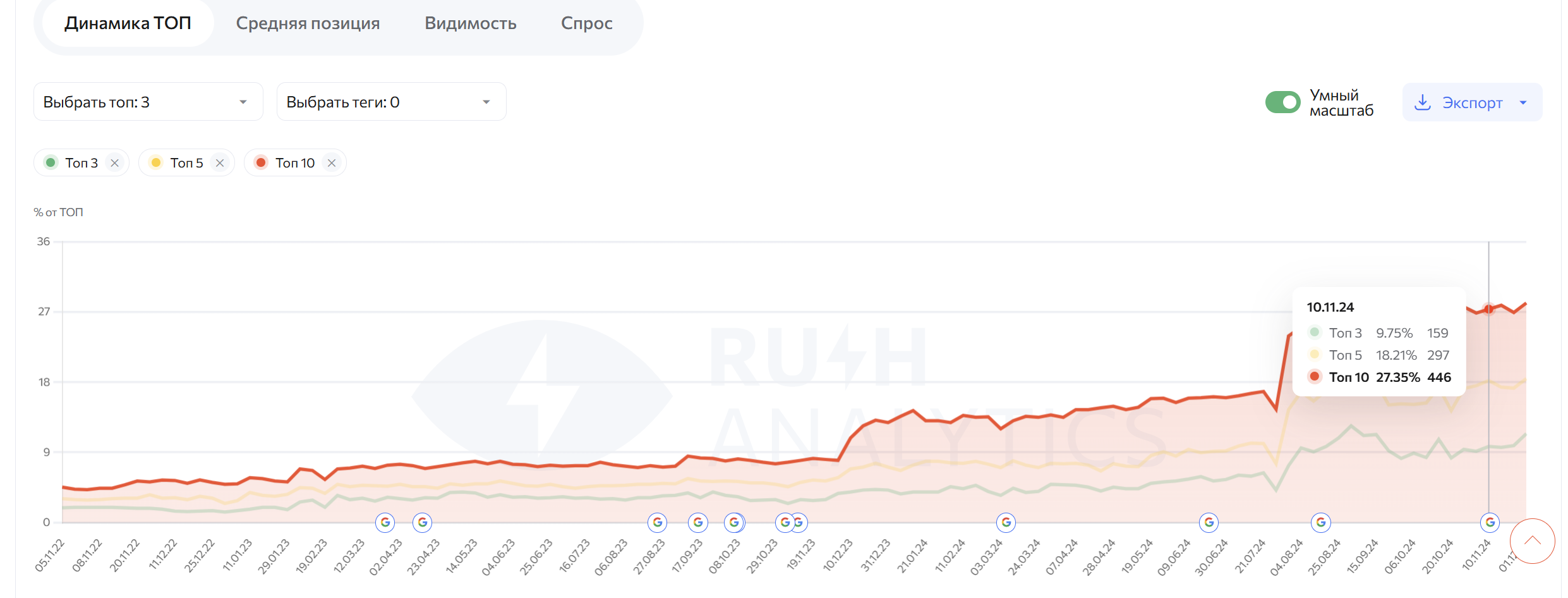The width and height of the screenshot is (1568, 598).
Task: Click the Google icon near 27.08.23
Action: (658, 523)
